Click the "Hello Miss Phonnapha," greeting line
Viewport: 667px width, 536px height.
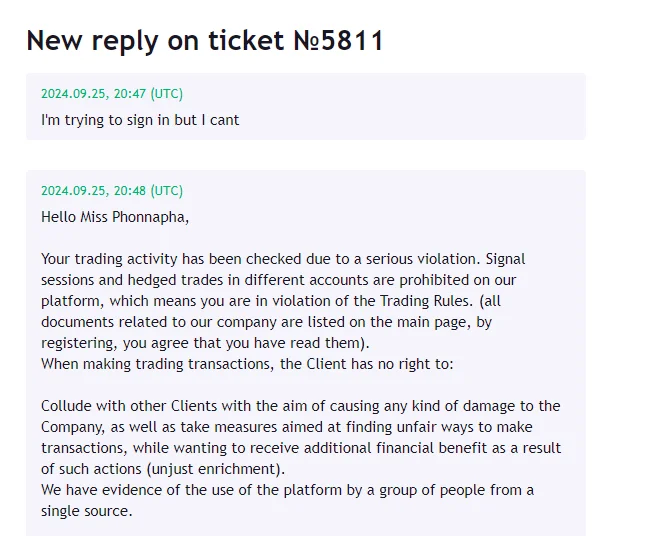114,216
